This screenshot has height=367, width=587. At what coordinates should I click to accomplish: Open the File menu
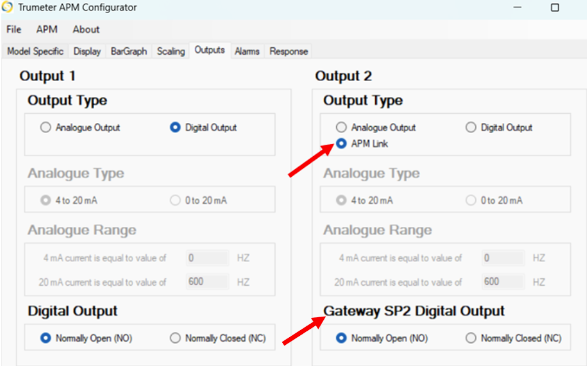click(x=14, y=29)
